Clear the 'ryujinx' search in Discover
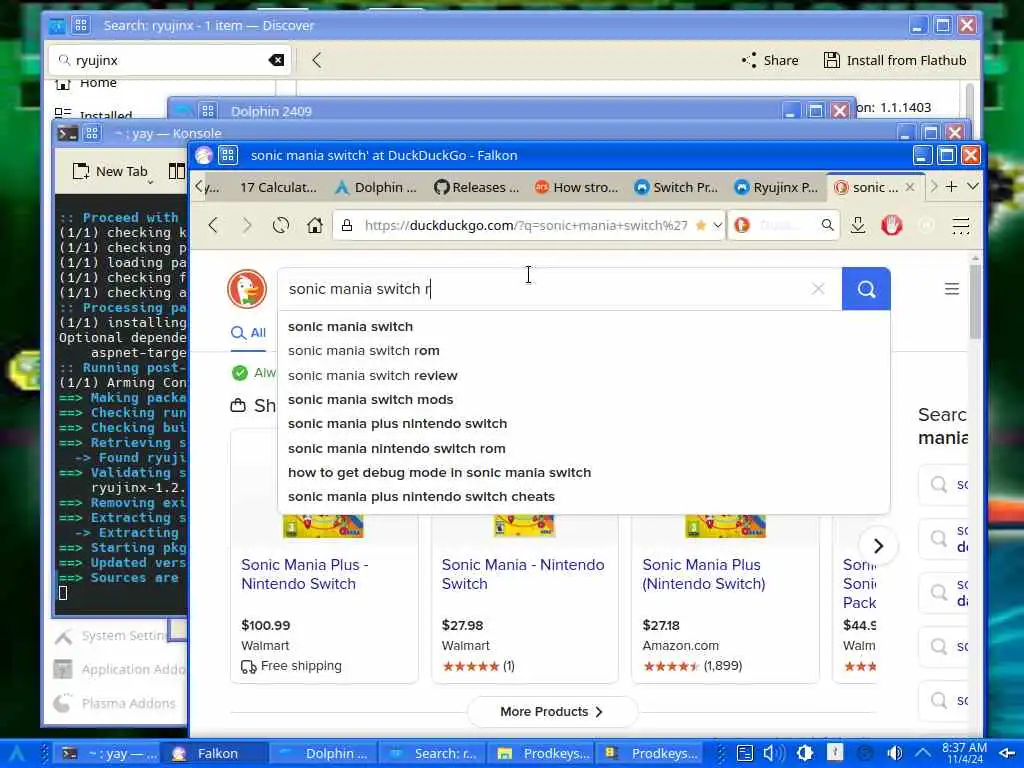This screenshot has width=1024, height=768. coord(276,60)
